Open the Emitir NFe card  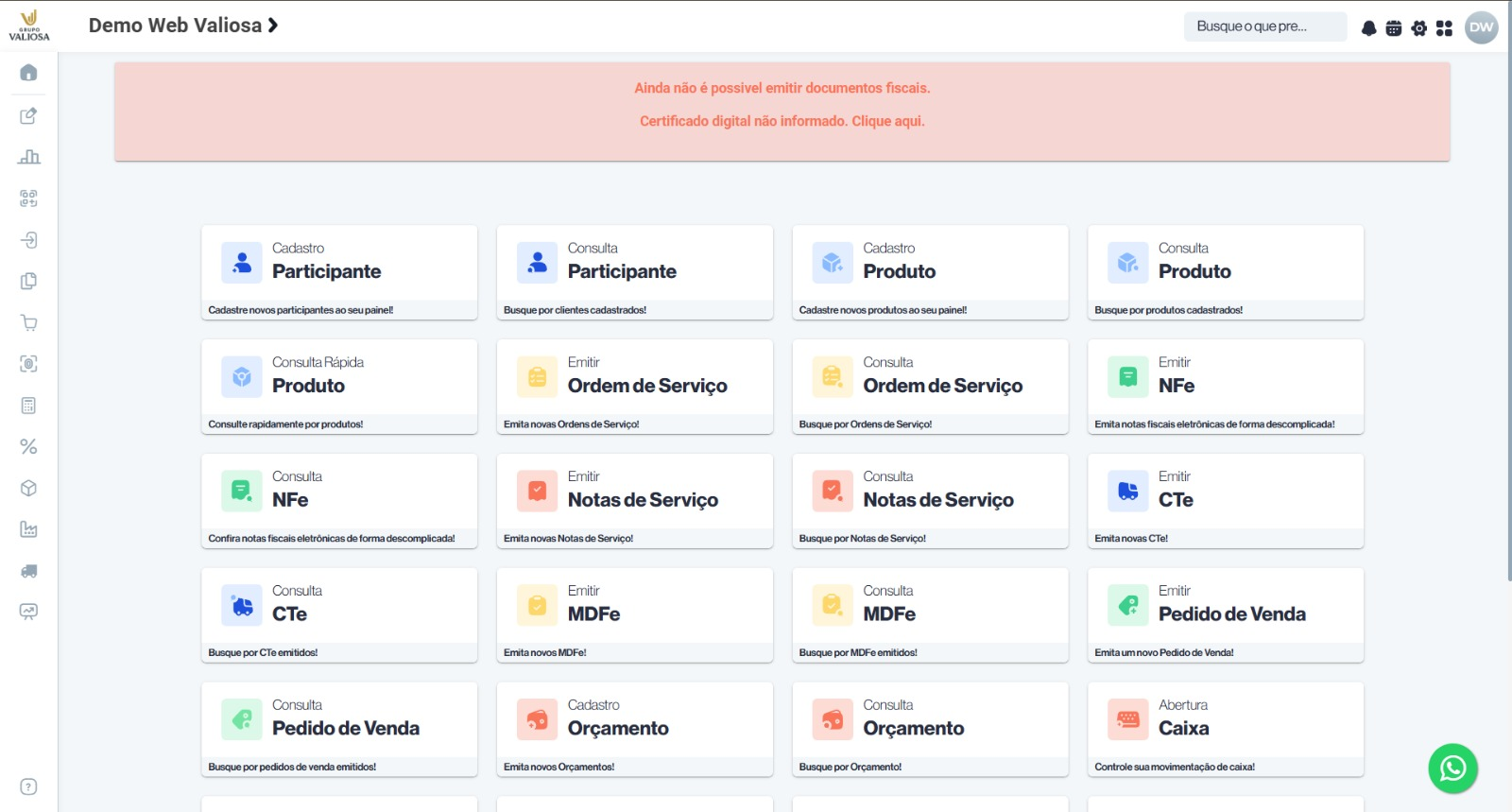[1225, 387]
